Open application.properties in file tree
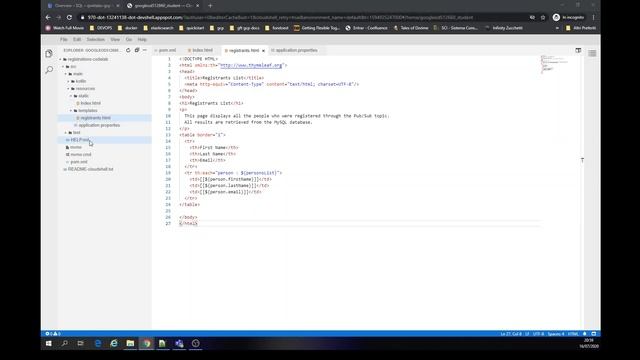The width and height of the screenshot is (640, 360). tap(99, 125)
